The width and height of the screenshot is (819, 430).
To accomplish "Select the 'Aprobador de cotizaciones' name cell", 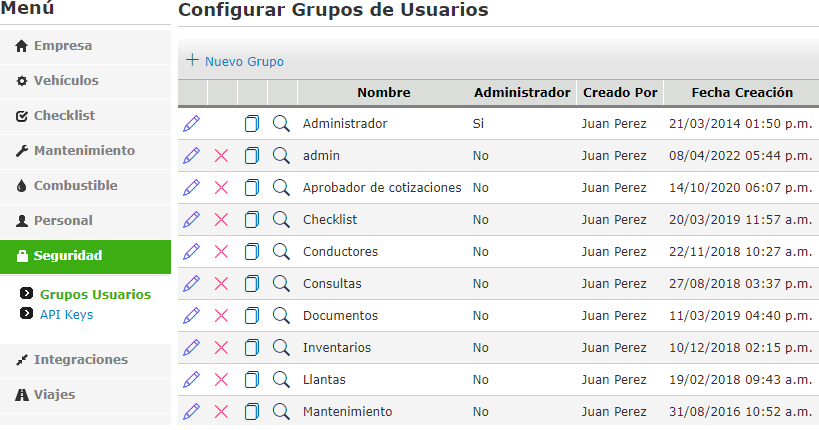I will (x=382, y=188).
